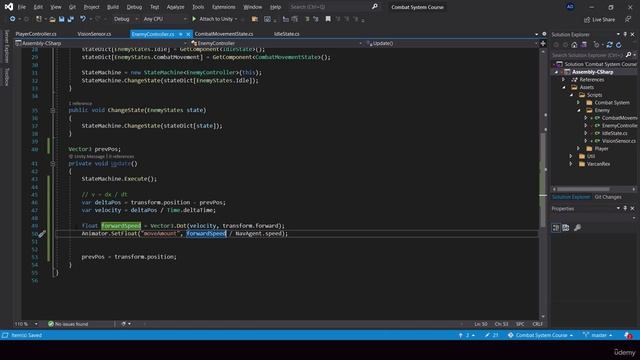
Task: Open the Any CPU platform dropdown
Action: click(164, 19)
